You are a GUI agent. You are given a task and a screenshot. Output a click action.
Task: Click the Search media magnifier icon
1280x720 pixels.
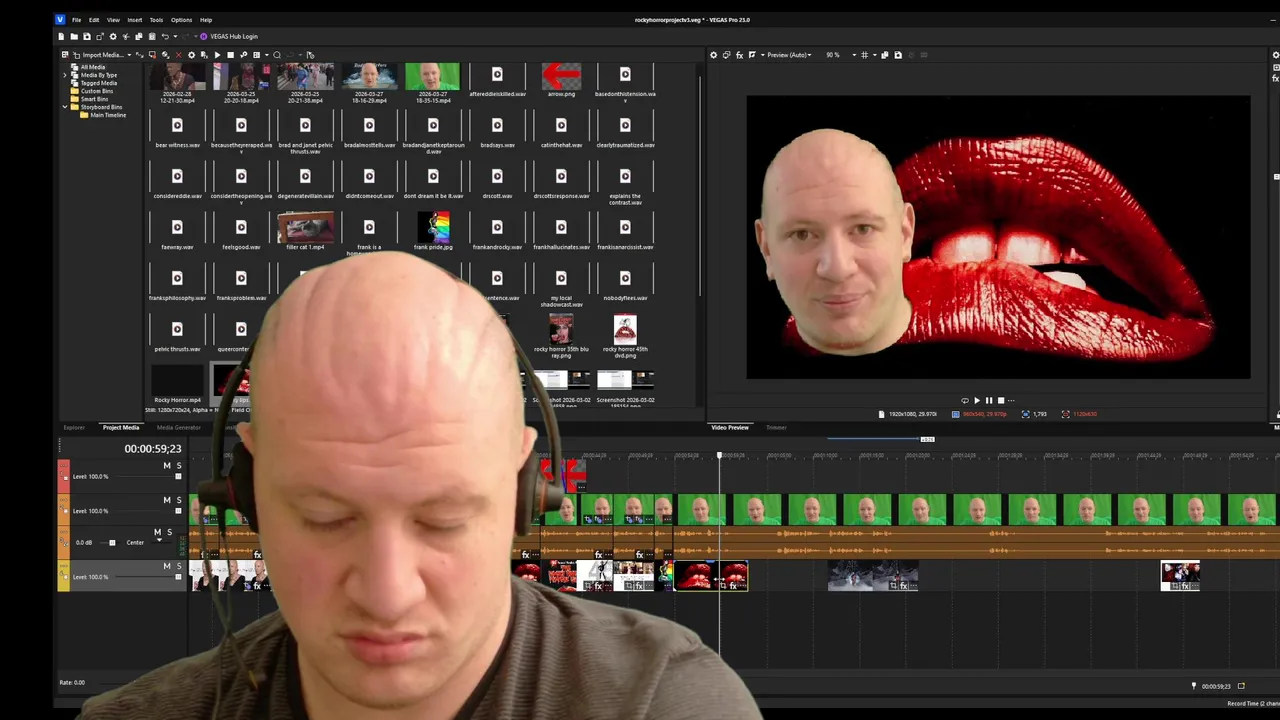click(x=277, y=55)
